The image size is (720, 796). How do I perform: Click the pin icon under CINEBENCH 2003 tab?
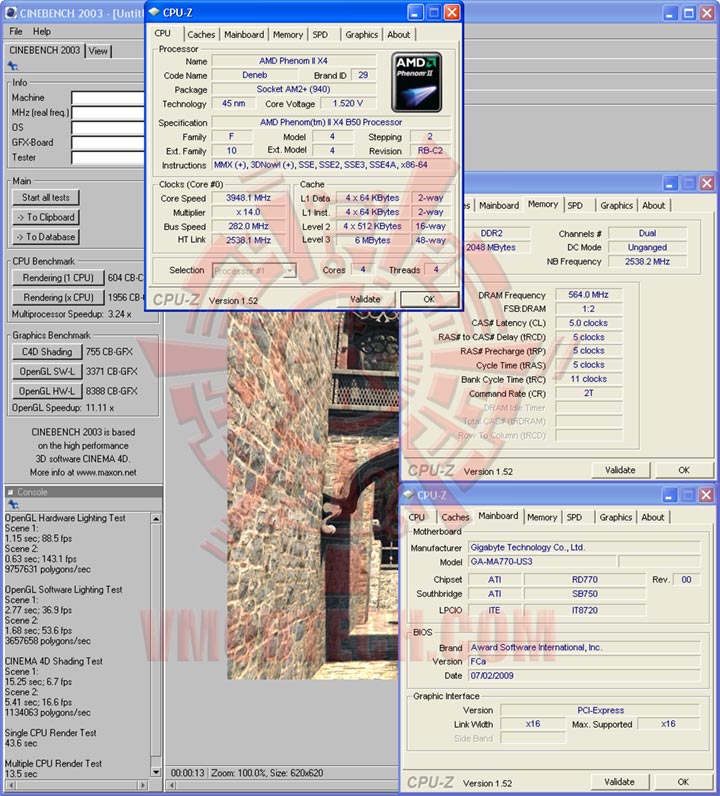pos(13,66)
